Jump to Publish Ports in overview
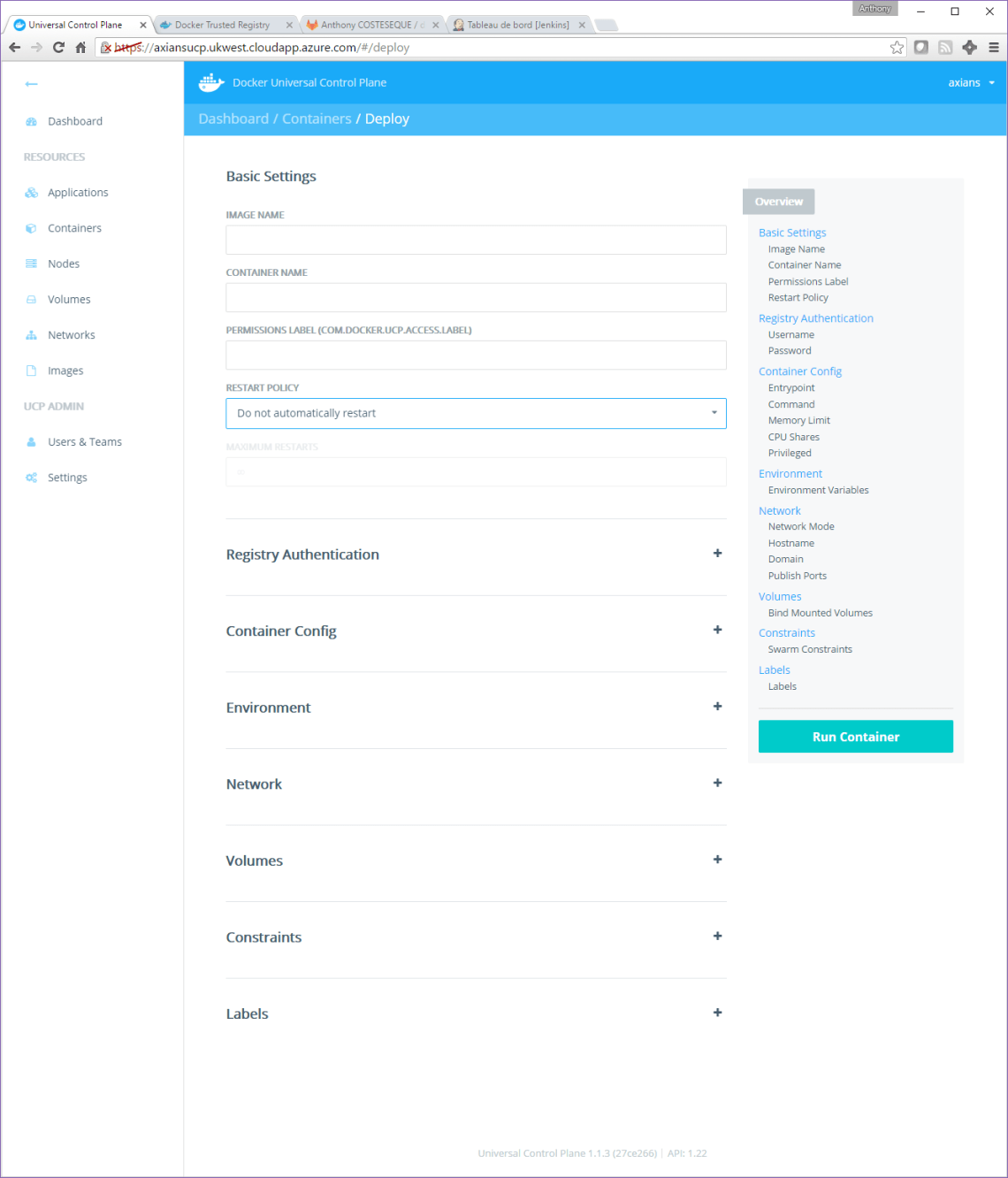The height and width of the screenshot is (1178, 1008). click(x=797, y=576)
